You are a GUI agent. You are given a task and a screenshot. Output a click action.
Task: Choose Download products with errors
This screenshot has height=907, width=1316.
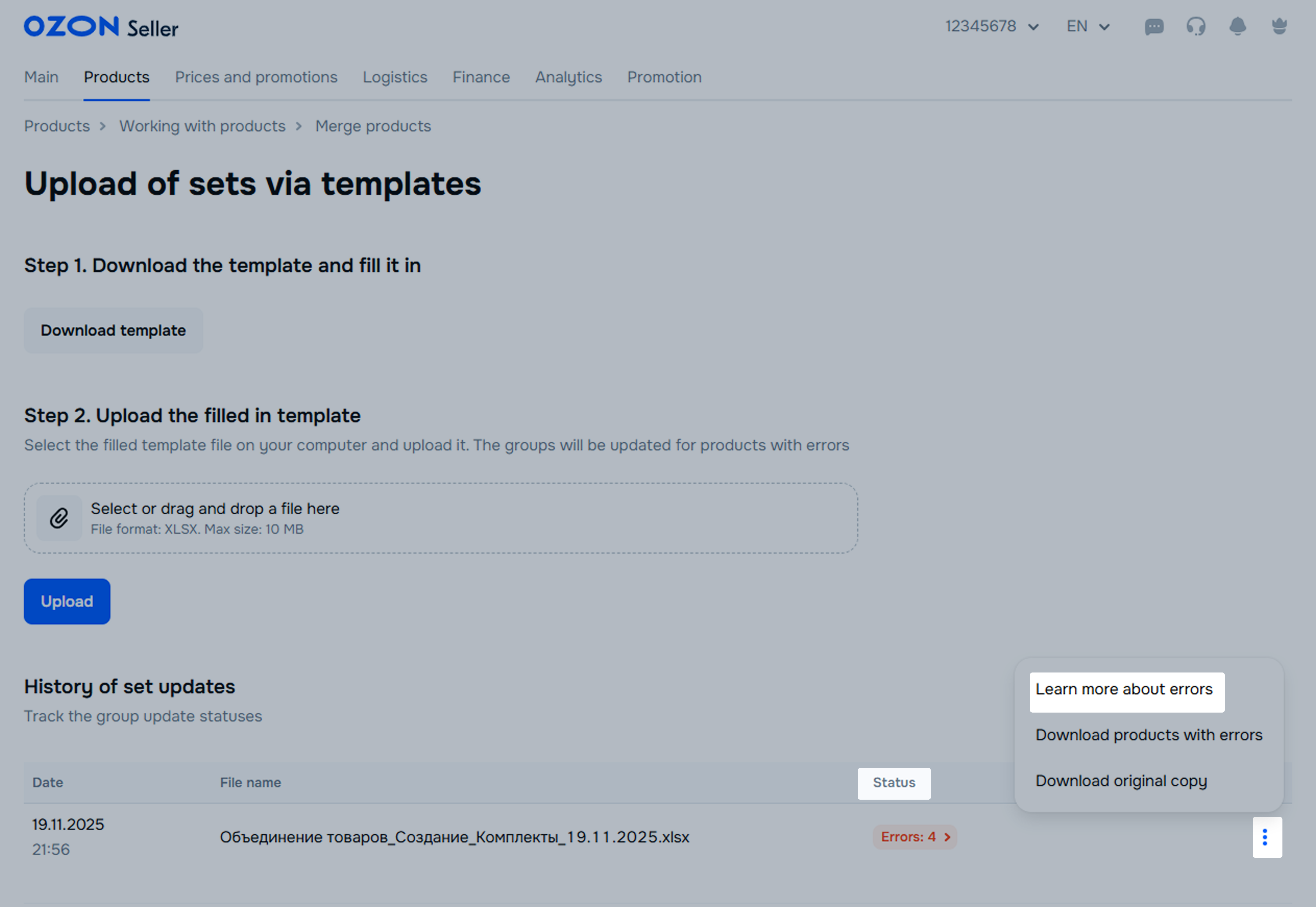pos(1148,735)
